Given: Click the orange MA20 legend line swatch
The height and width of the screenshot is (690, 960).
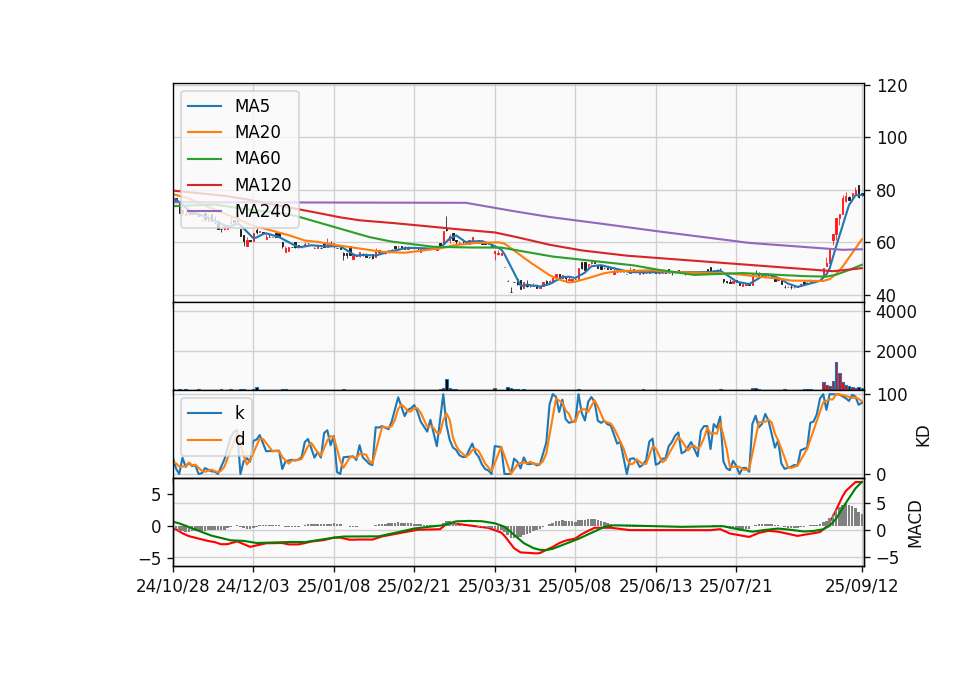Looking at the screenshot, I should (204, 133).
